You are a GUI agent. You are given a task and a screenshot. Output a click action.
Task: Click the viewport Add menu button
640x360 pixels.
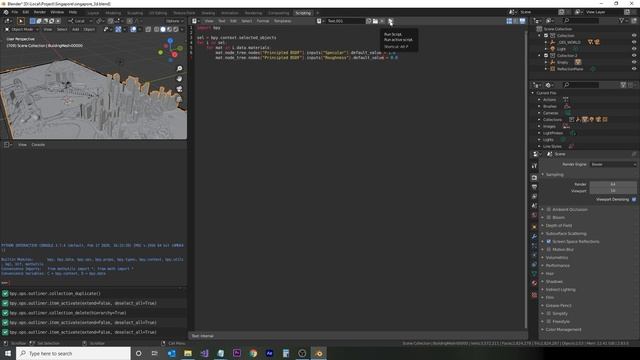click(x=76, y=29)
